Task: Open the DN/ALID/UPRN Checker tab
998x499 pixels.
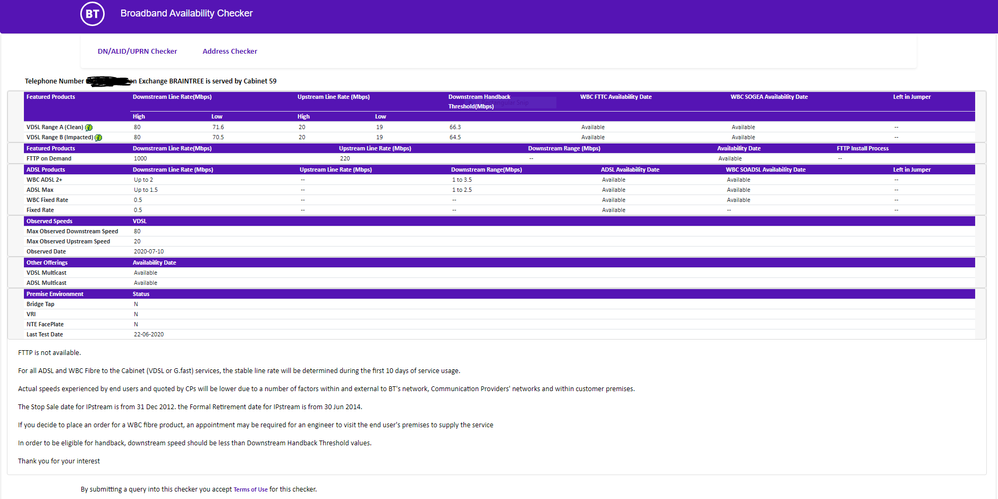Action: (137, 51)
